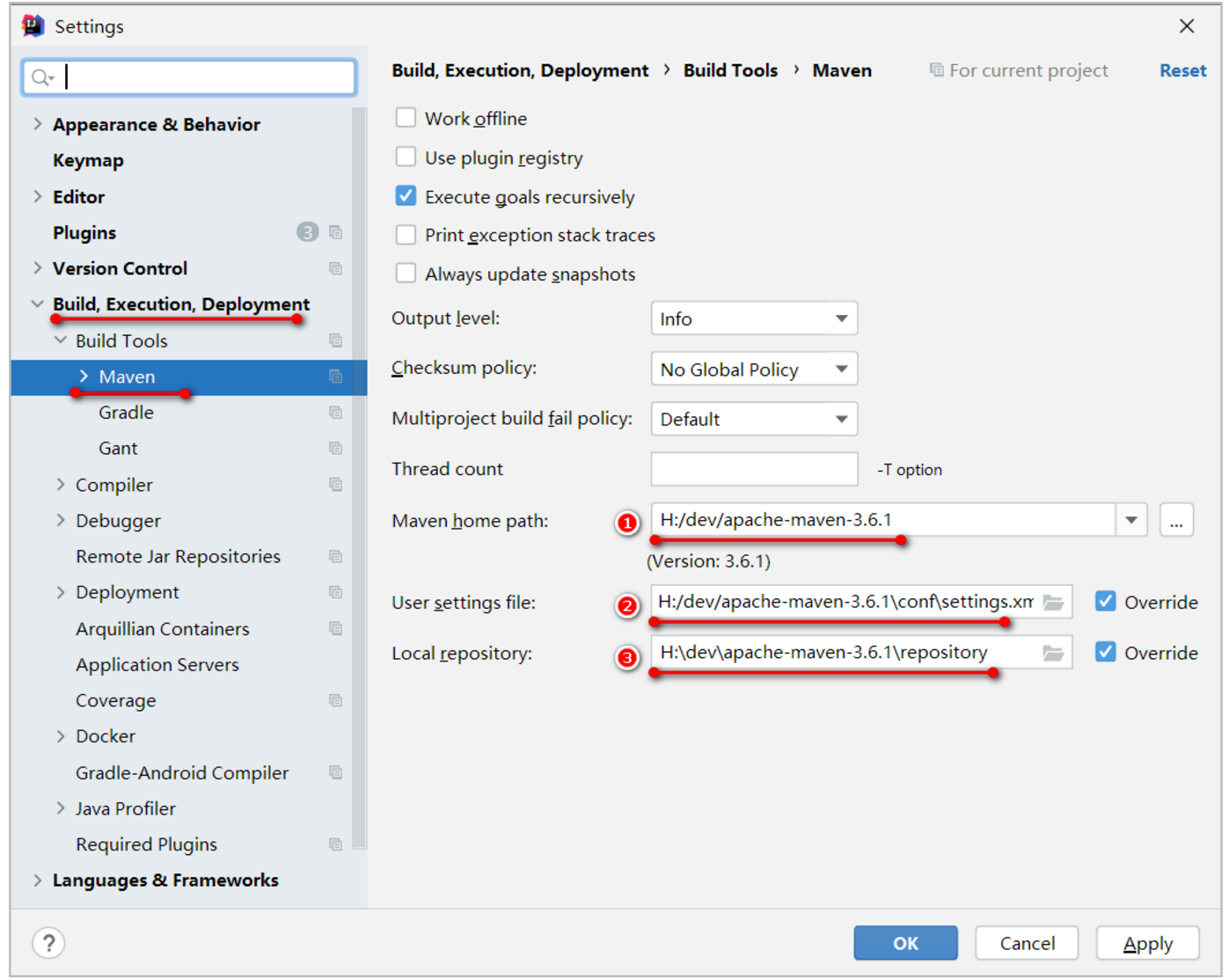Viewport: 1228px width, 980px height.
Task: Click the project-level icon beside Arquillian Containers
Action: 335,628
